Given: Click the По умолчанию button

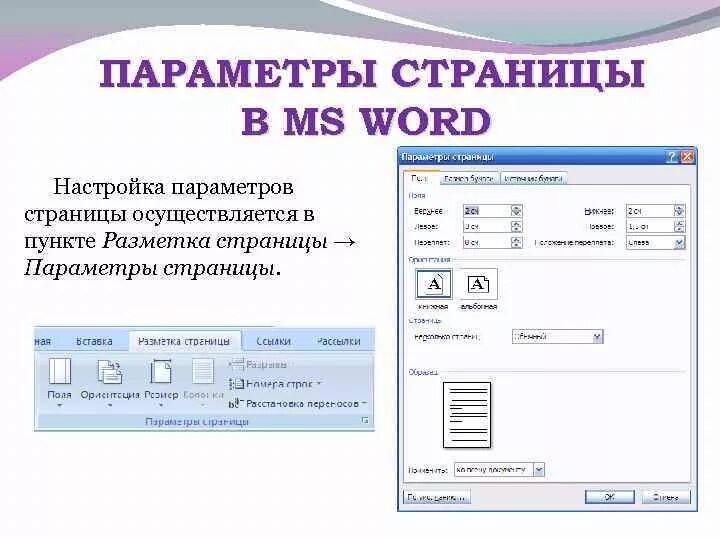Looking at the screenshot, I should (x=436, y=497).
